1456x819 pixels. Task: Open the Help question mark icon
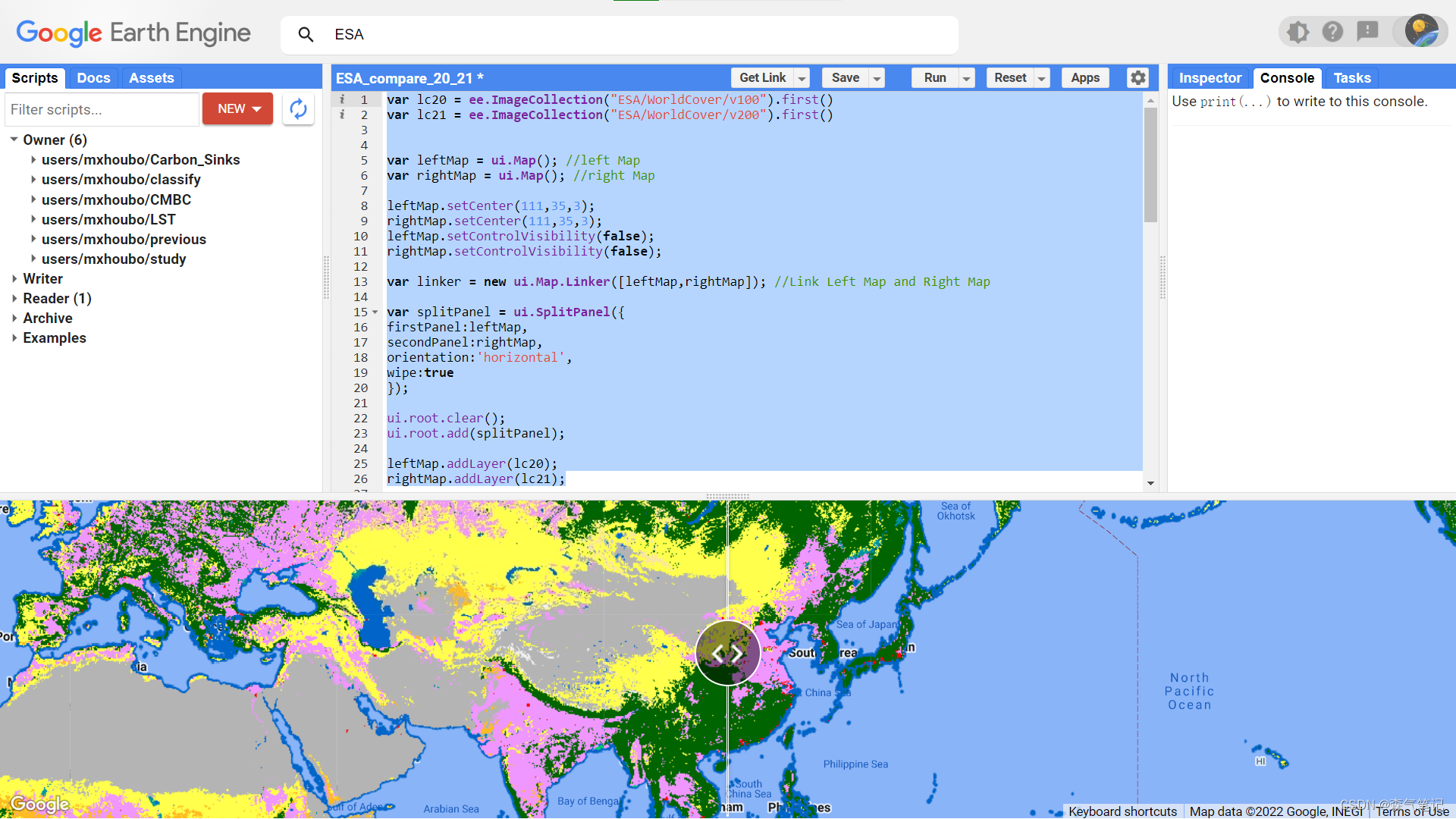pos(1332,32)
